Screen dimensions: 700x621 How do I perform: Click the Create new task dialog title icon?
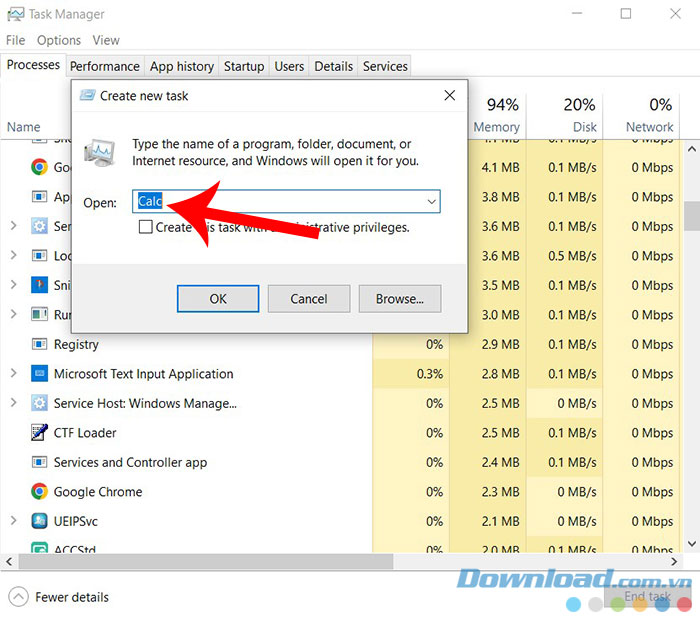[88, 95]
